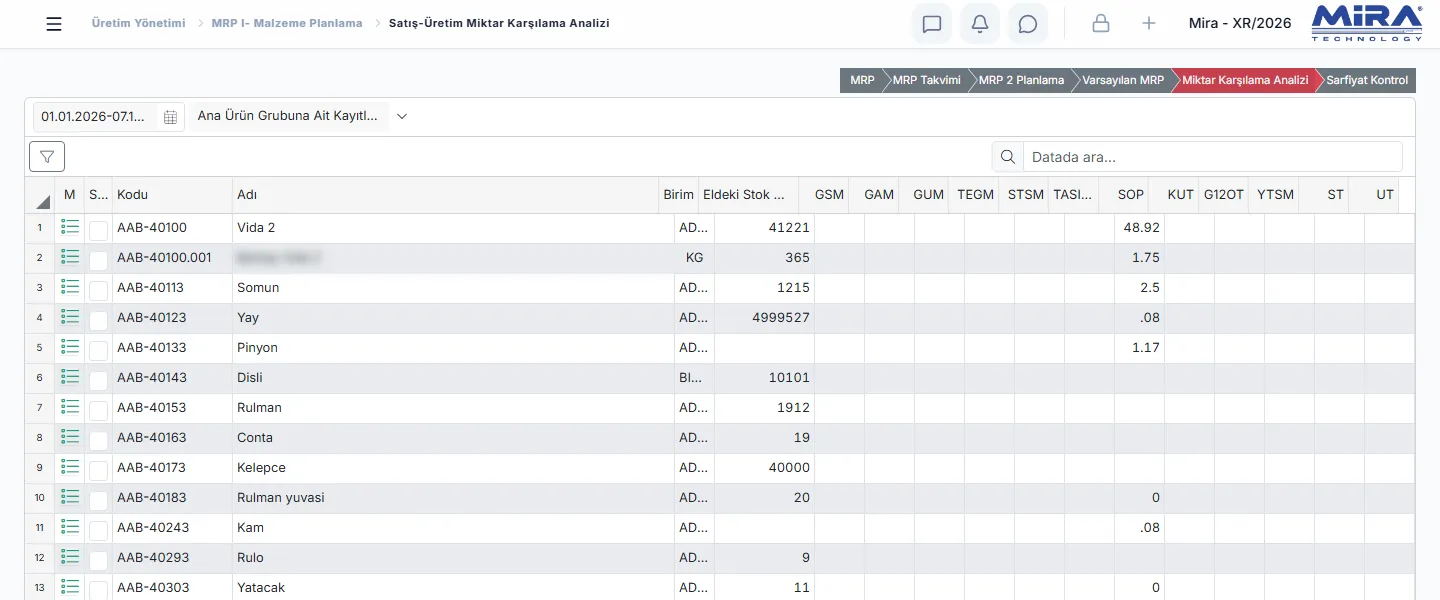1440x600 pixels.
Task: Tick the checkbox for Vida 2 row
Action: click(x=98, y=230)
